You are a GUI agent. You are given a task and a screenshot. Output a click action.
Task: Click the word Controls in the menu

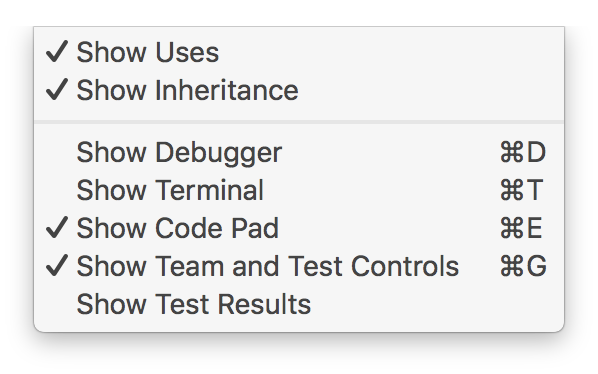(x=405, y=266)
